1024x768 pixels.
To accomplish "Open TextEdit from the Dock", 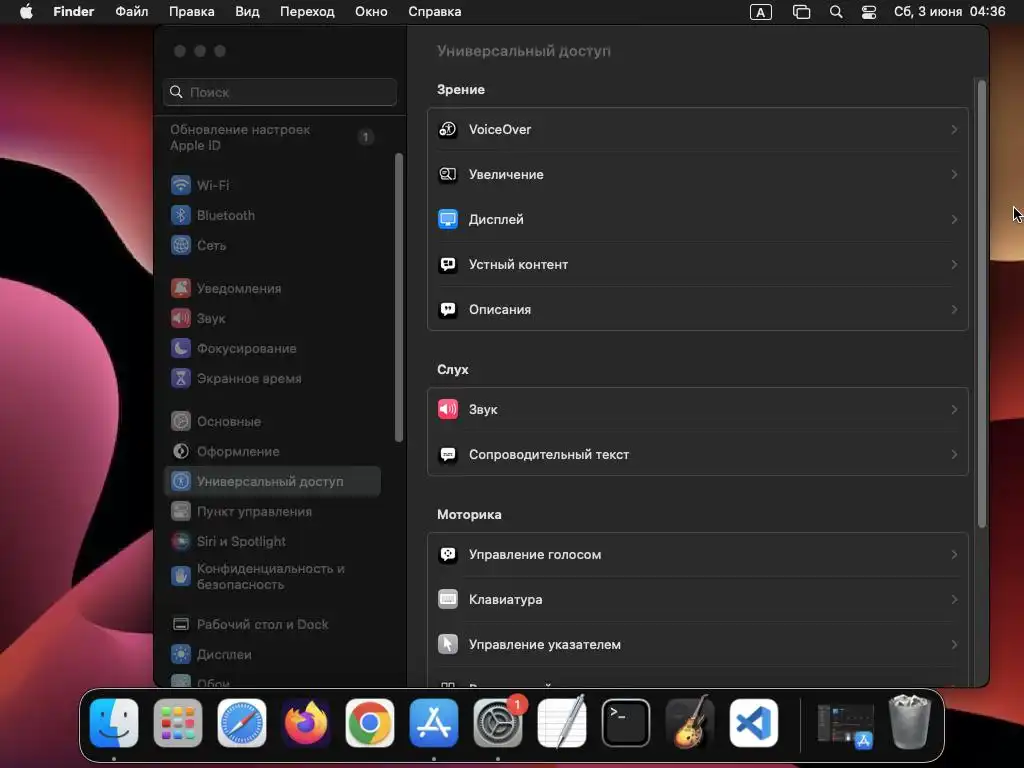I will (x=562, y=723).
